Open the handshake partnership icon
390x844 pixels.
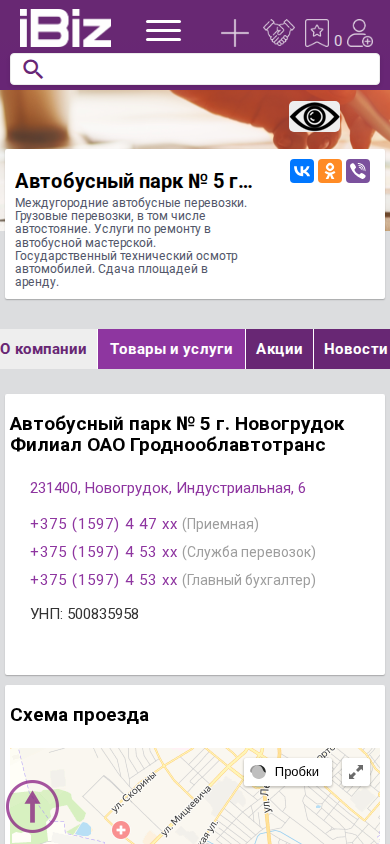[279, 32]
